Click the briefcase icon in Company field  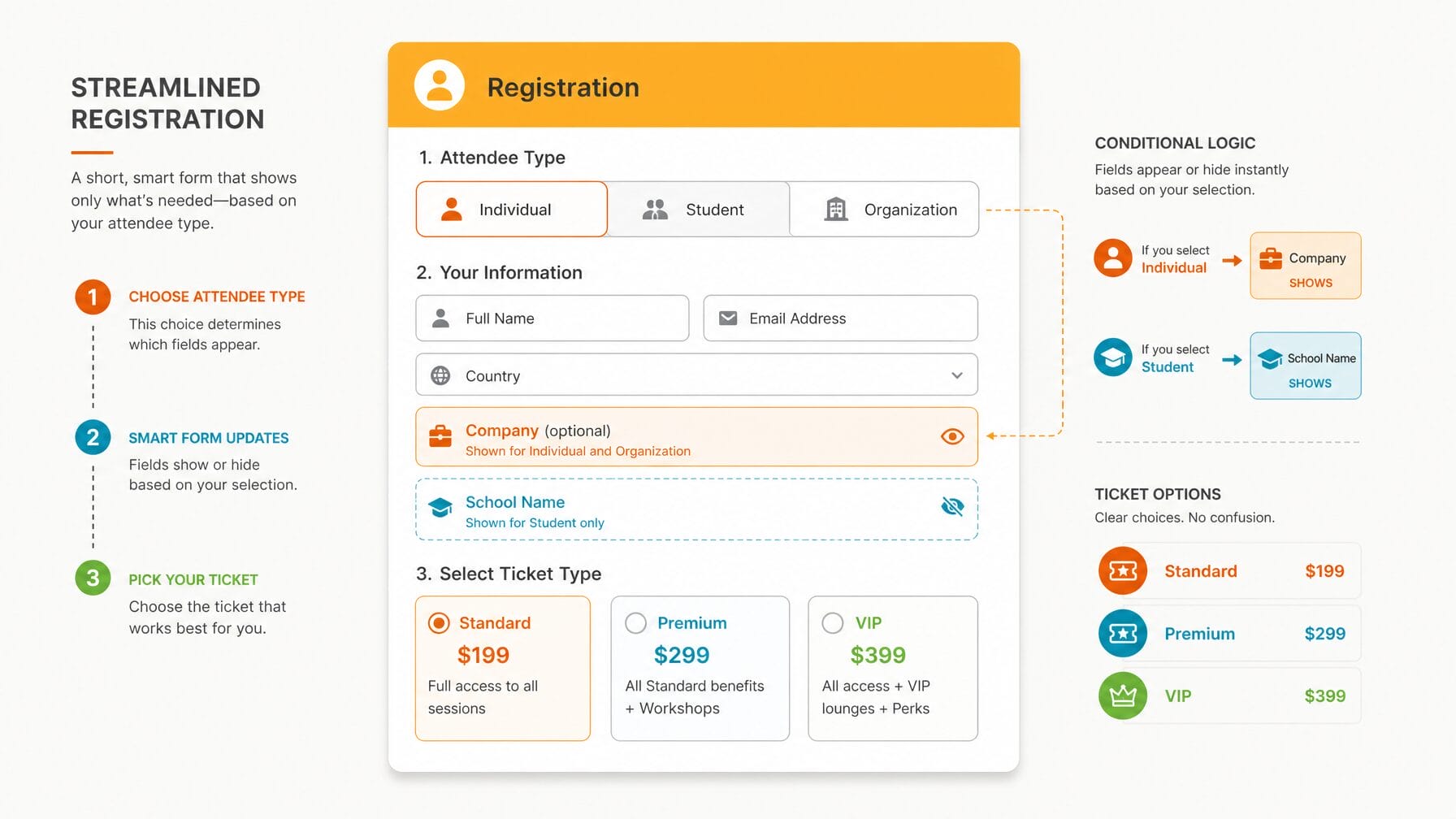440,436
